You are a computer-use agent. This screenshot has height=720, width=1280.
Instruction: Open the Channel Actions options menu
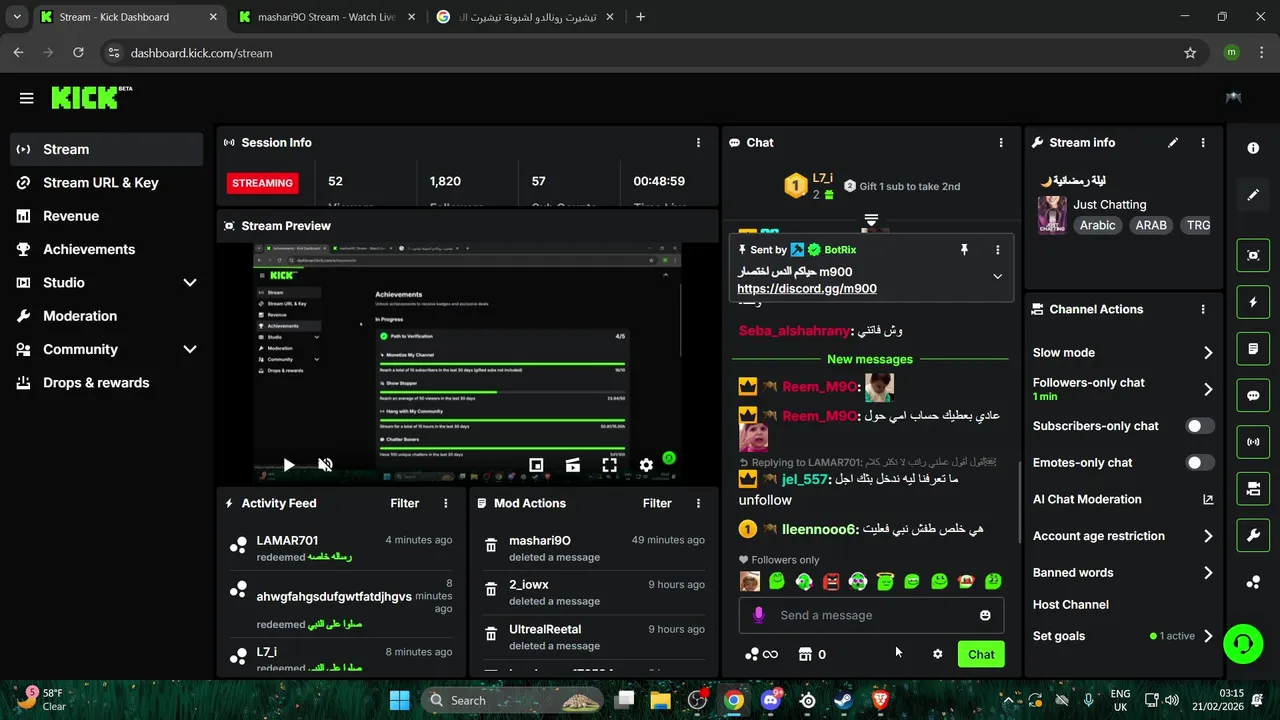click(x=1203, y=310)
